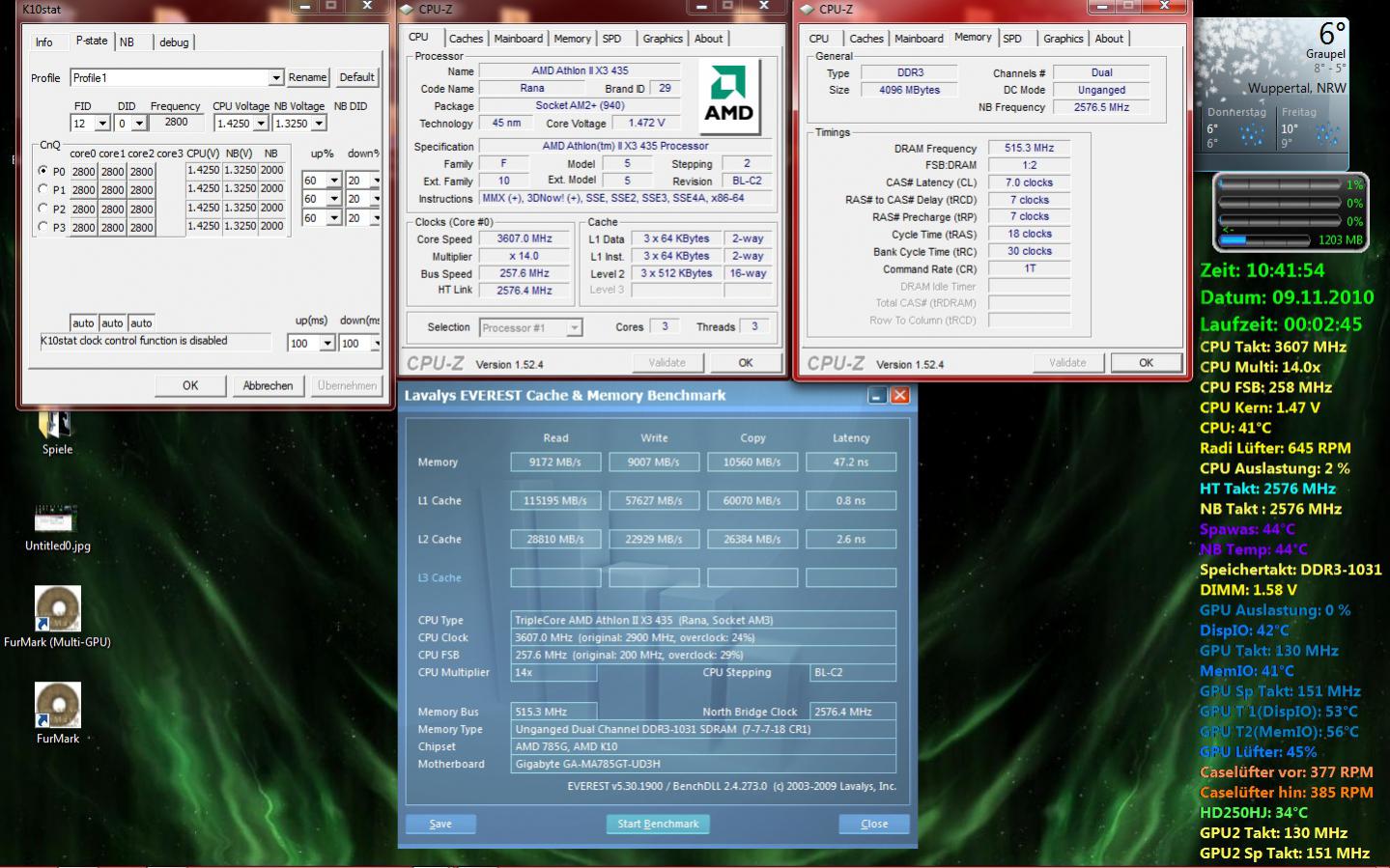The width and height of the screenshot is (1390, 868).
Task: Close the EVEREST benchmark window
Action: 899,396
